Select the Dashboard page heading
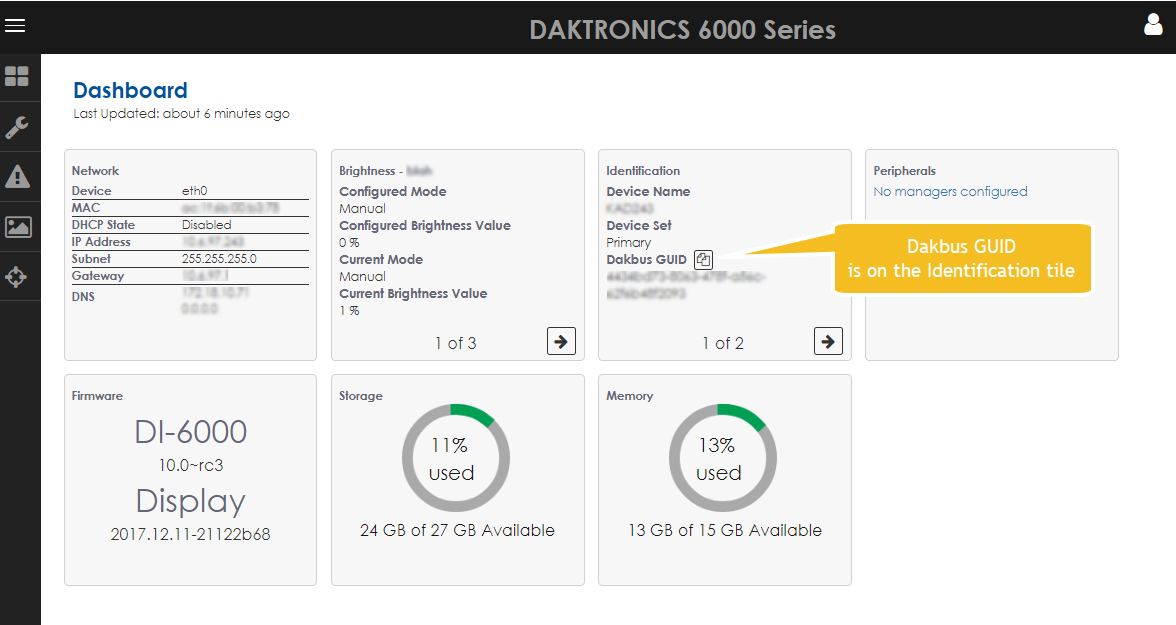This screenshot has height=625, width=1176. [130, 91]
